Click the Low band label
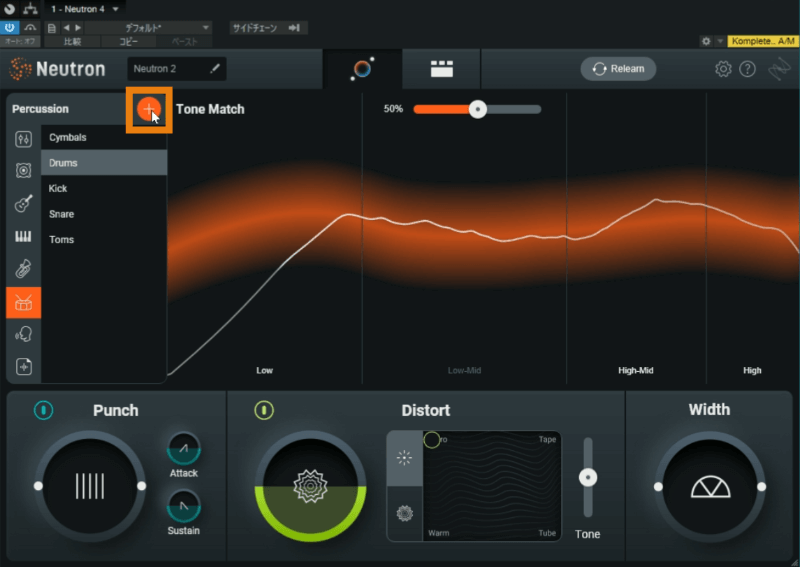The width and height of the screenshot is (800, 567). point(264,371)
